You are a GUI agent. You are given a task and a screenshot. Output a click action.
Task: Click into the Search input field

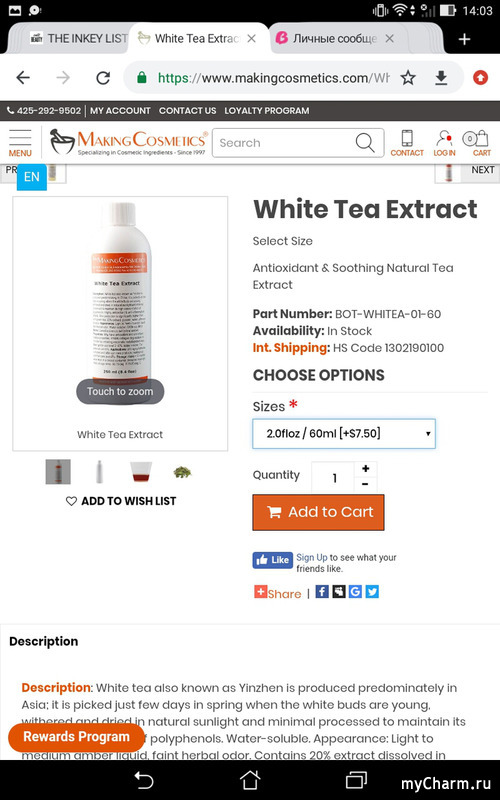[x=283, y=143]
